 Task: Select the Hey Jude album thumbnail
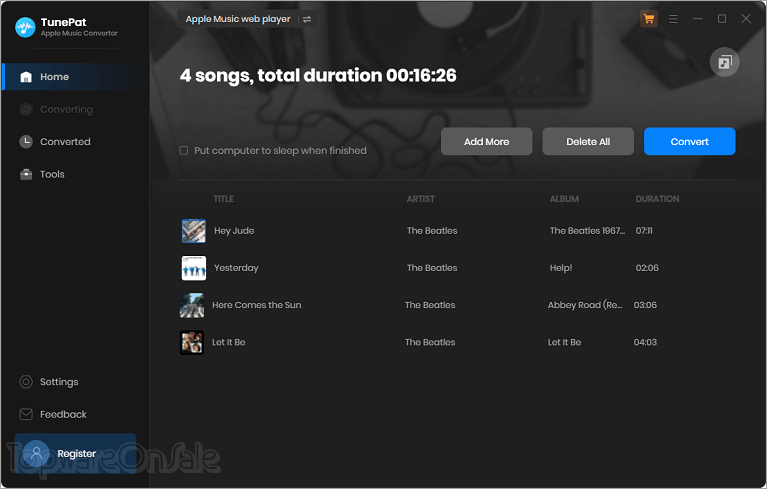[x=194, y=231]
